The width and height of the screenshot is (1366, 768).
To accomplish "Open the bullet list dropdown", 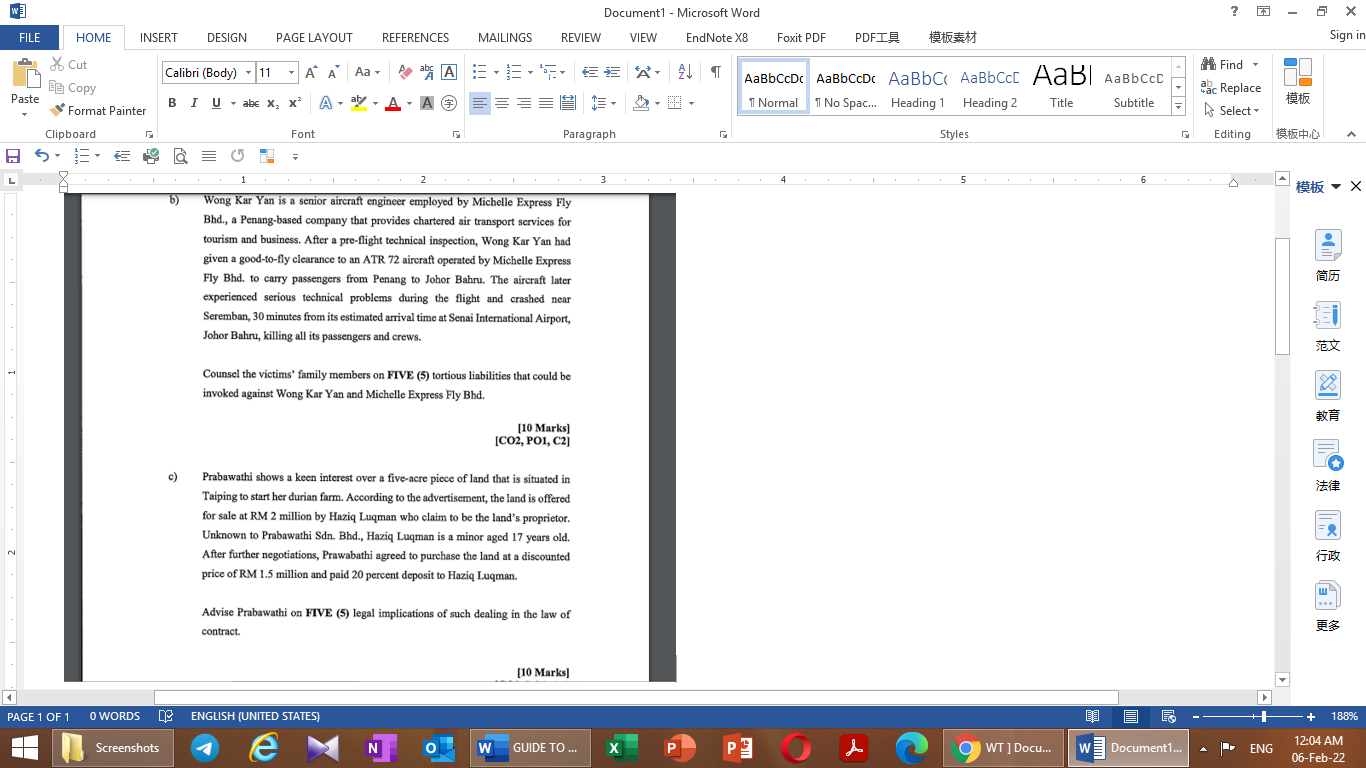I will (x=495, y=71).
